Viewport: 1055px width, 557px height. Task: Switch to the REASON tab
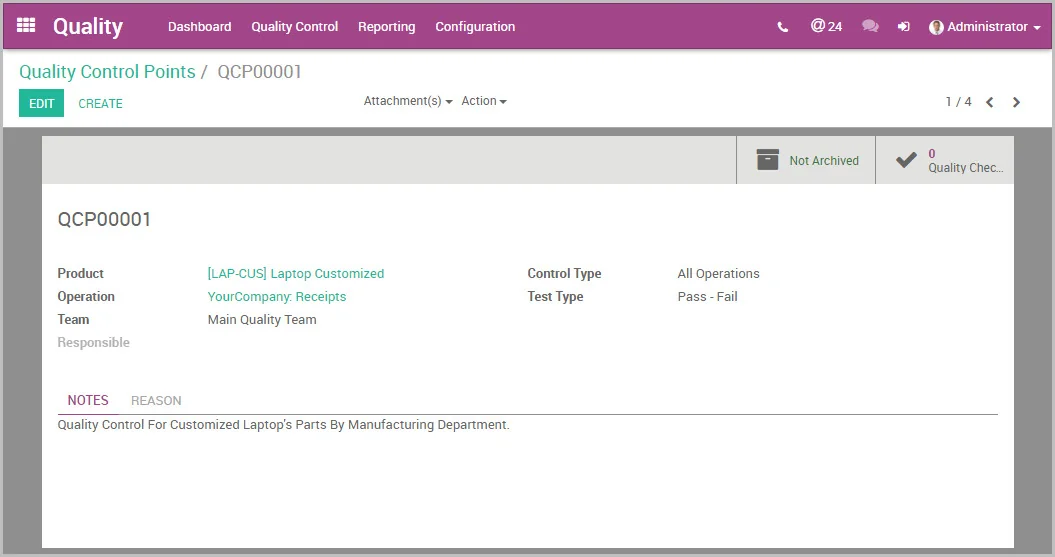[x=156, y=400]
